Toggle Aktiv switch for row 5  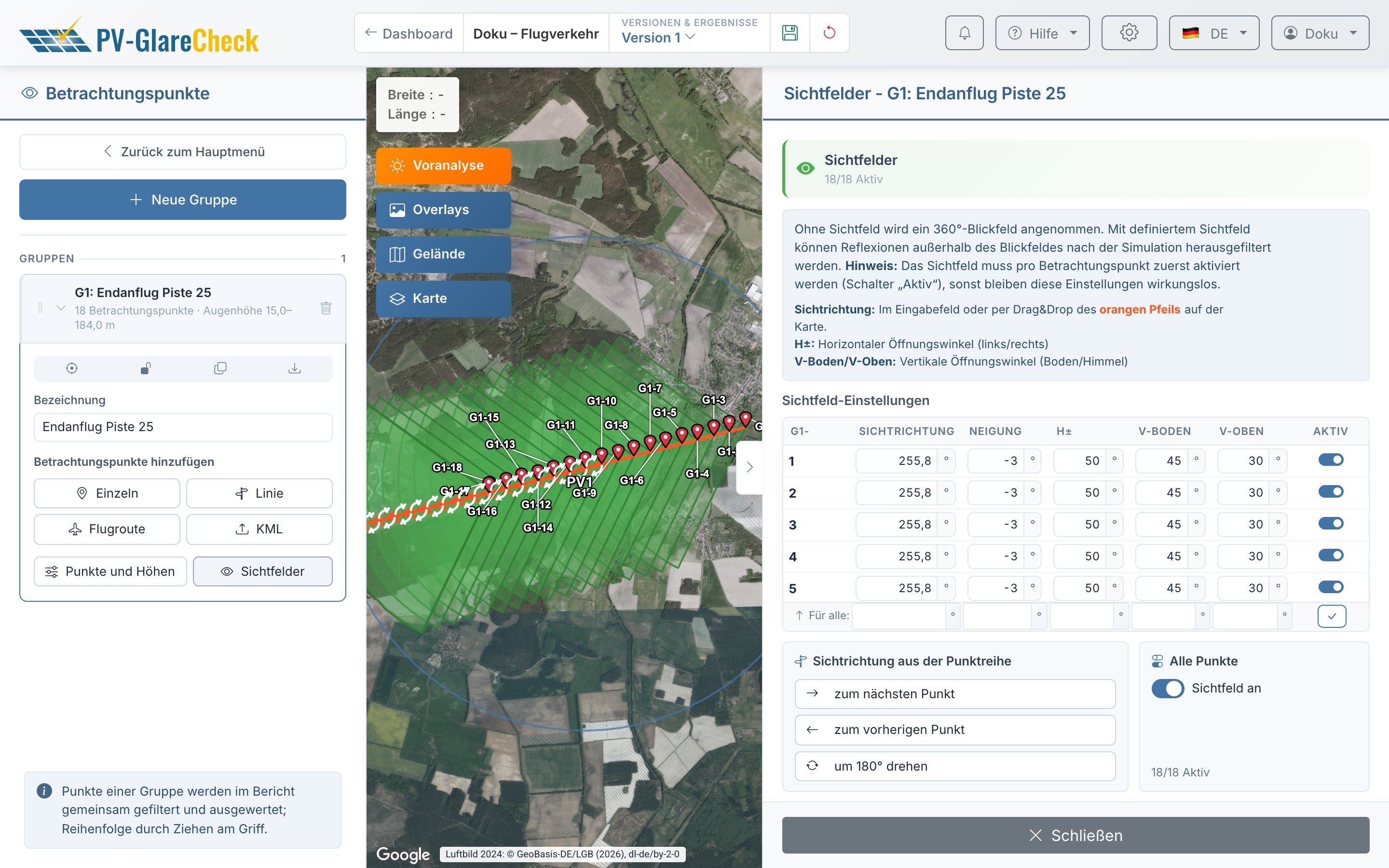[1331, 587]
